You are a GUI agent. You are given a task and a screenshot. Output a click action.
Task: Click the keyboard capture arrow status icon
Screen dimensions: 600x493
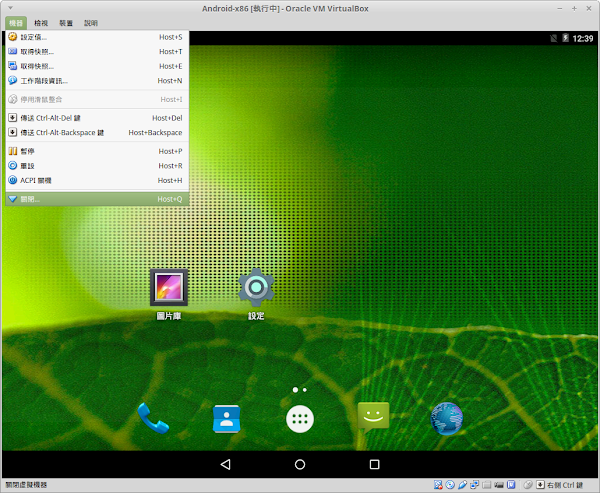click(x=540, y=485)
